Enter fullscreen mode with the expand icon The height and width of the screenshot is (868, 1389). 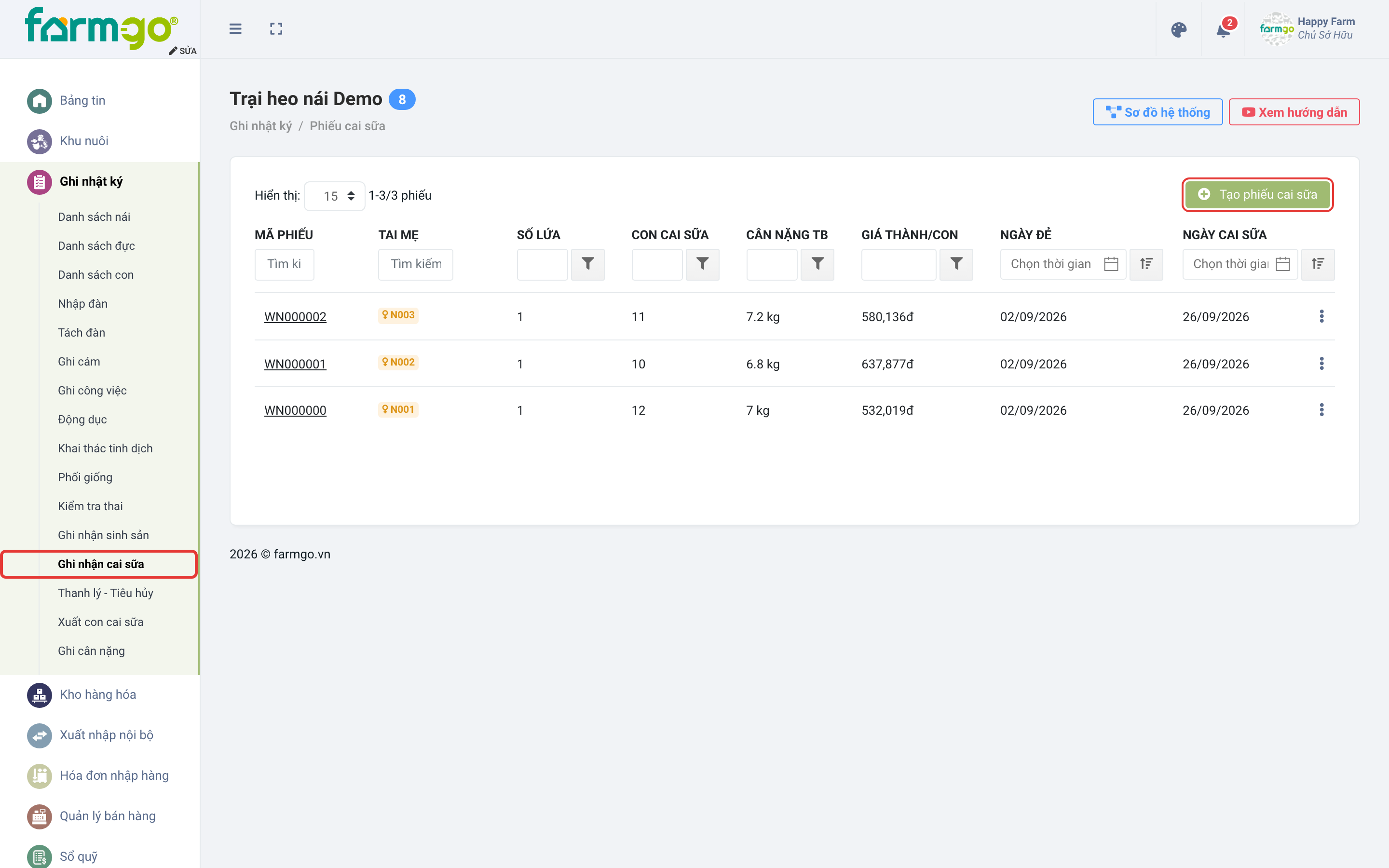click(276, 29)
